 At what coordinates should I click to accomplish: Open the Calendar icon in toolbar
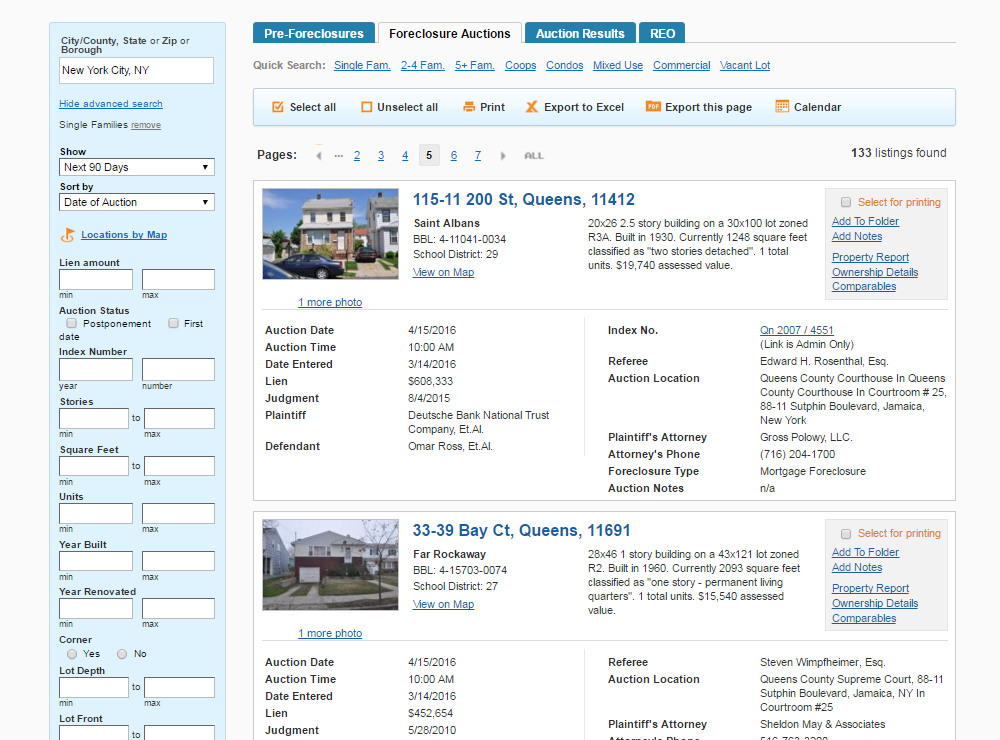(782, 107)
